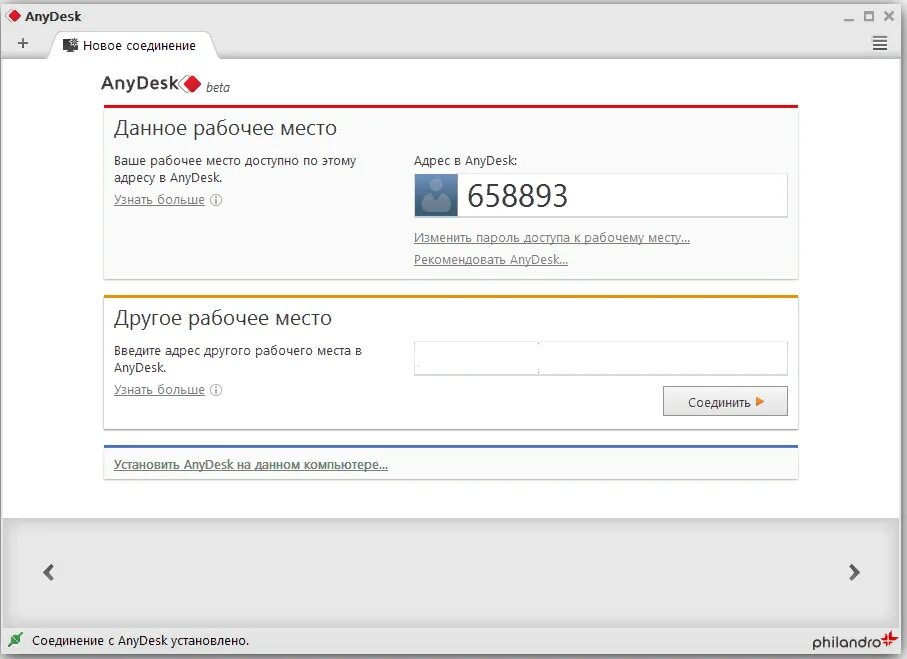Open the hamburger main menu
The image size is (907, 659).
pos(879,43)
